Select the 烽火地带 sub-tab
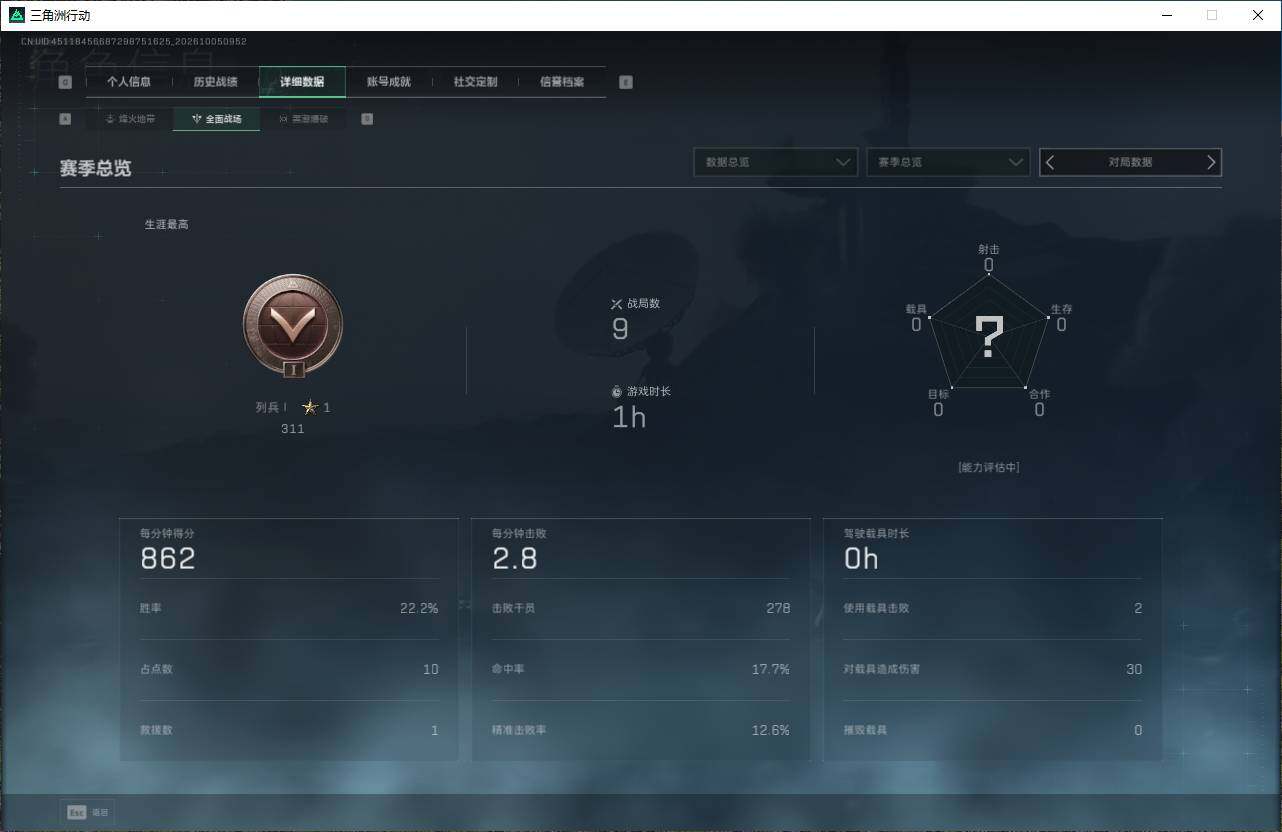Image resolution: width=1282 pixels, height=832 pixels. pyautogui.click(x=130, y=119)
